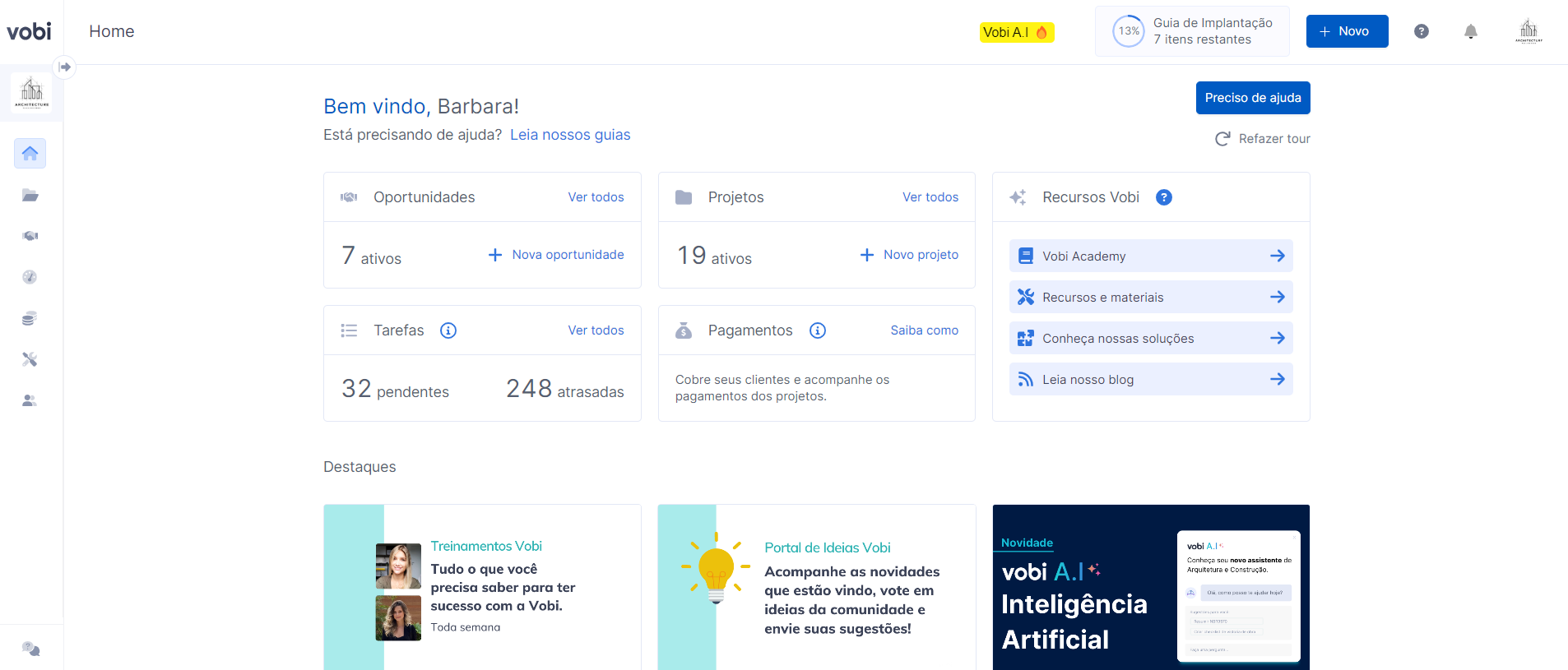The width and height of the screenshot is (1568, 670).
Task: Open the handshake icon in the sidebar
Action: coord(30,236)
